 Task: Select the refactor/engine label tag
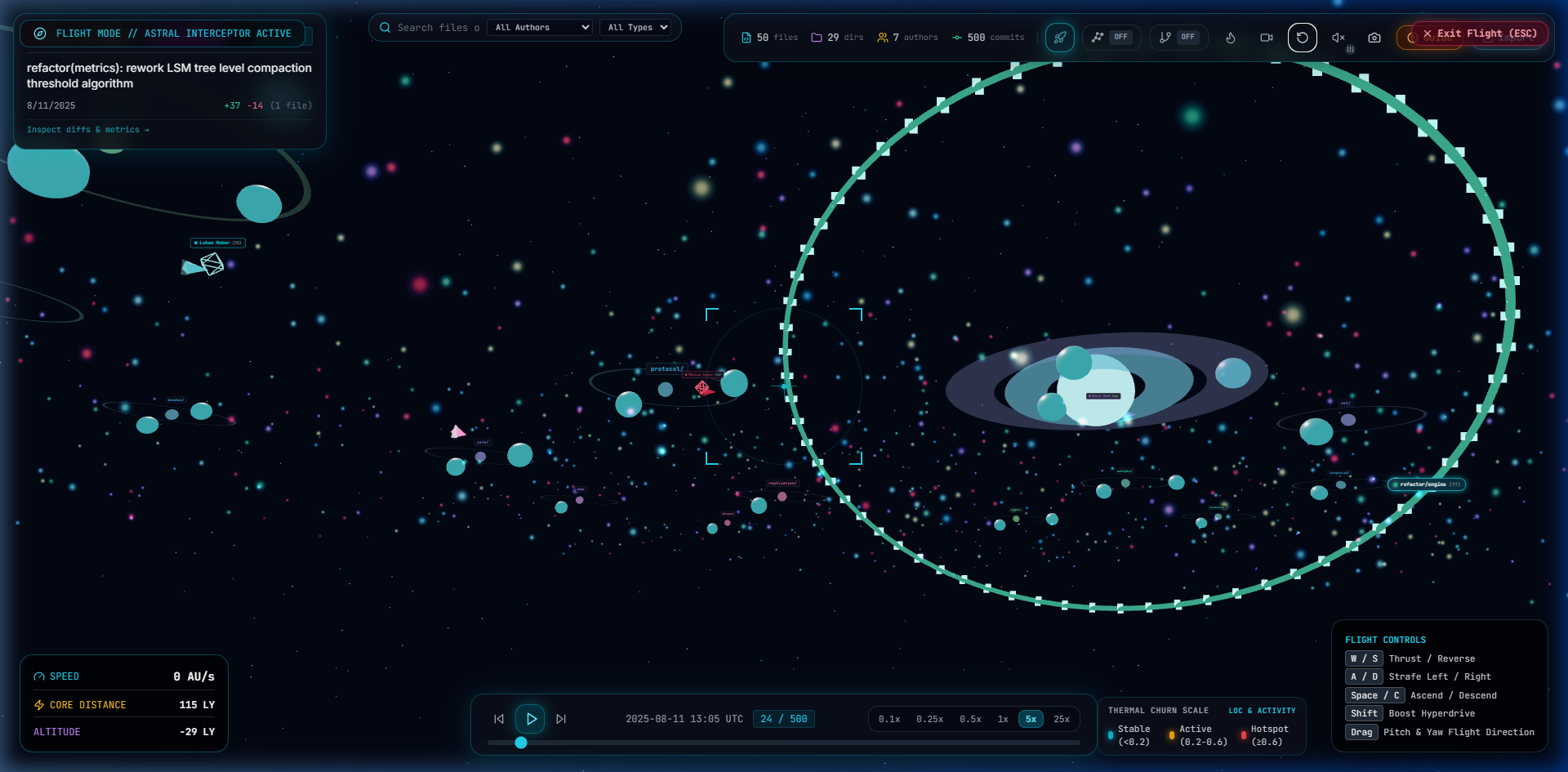(1427, 484)
